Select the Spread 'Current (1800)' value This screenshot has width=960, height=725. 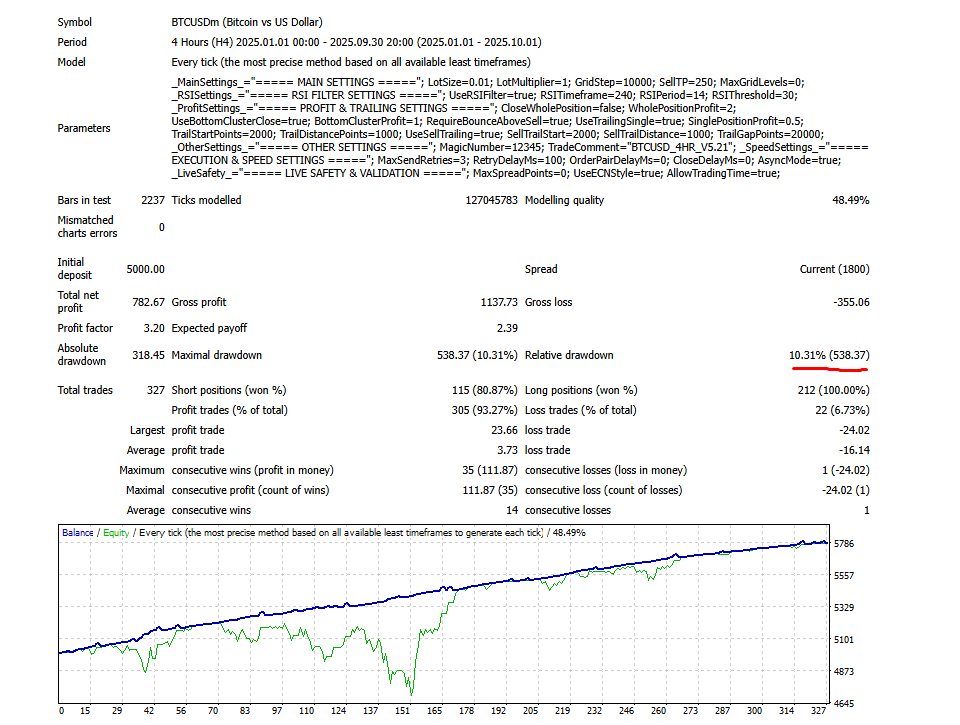[834, 269]
